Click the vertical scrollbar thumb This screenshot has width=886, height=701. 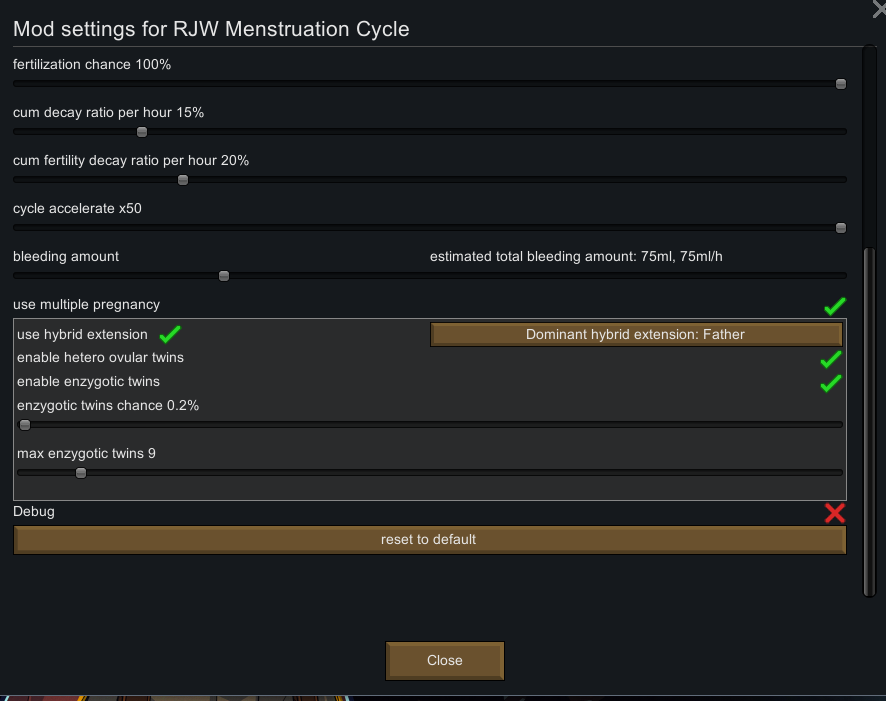pos(869,421)
